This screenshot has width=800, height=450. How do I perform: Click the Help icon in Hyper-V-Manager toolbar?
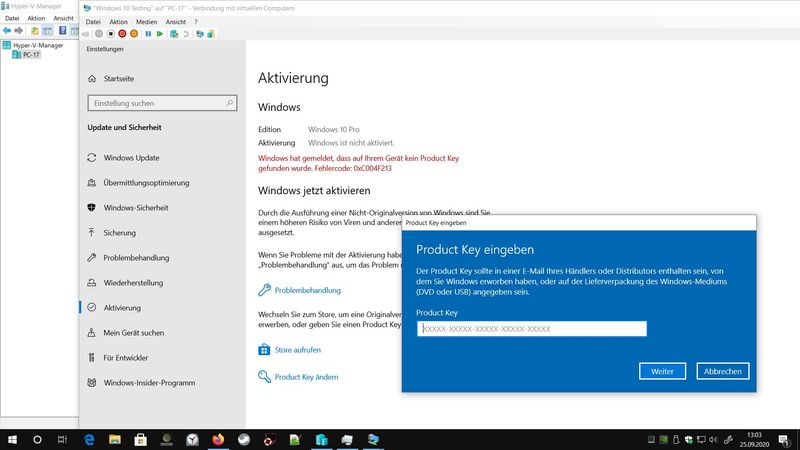tap(62, 31)
